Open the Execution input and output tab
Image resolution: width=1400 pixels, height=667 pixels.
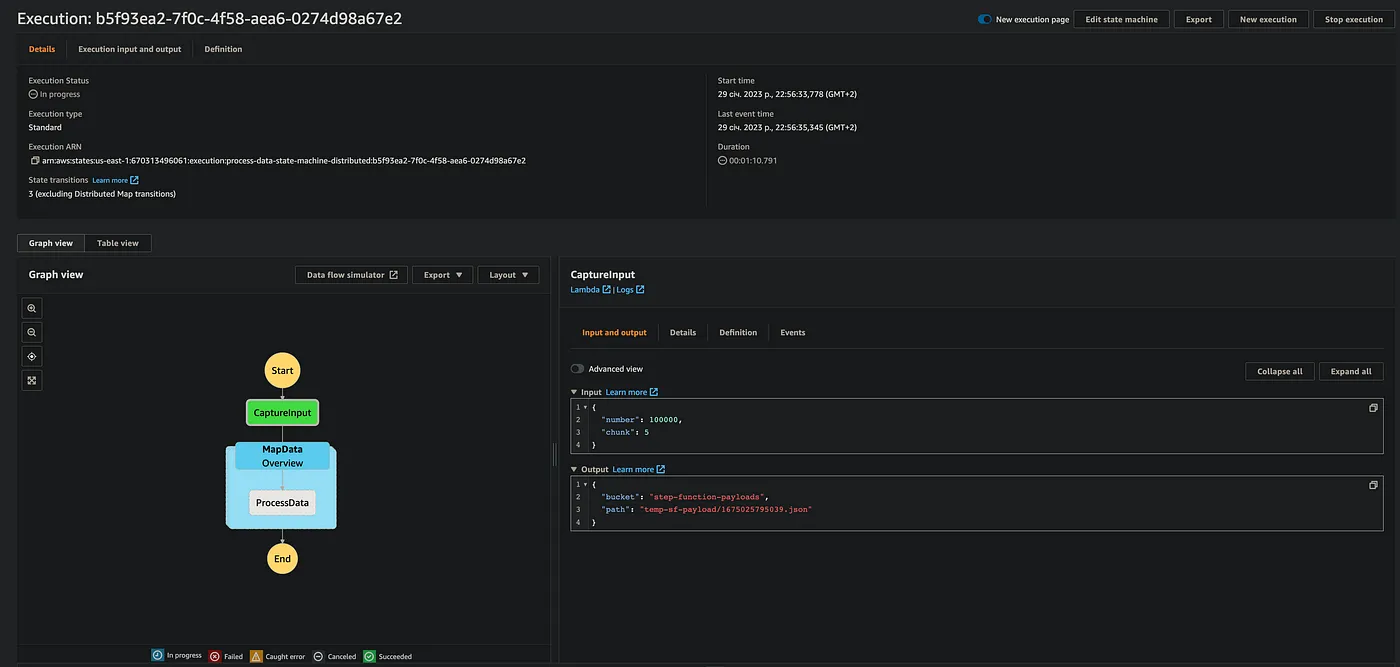tap(130, 49)
